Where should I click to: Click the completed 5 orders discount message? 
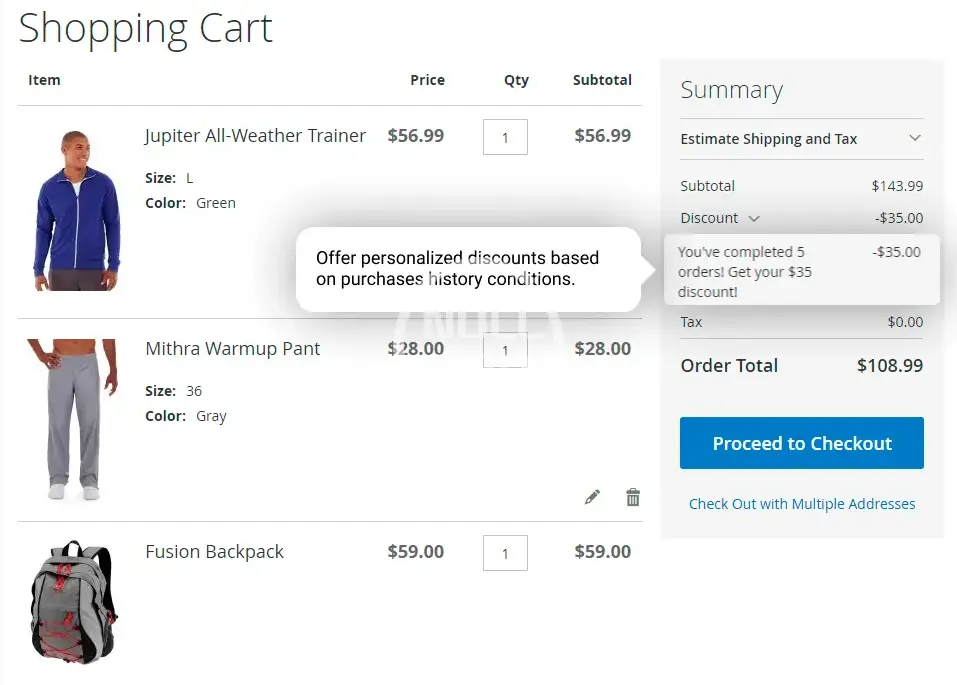point(746,272)
